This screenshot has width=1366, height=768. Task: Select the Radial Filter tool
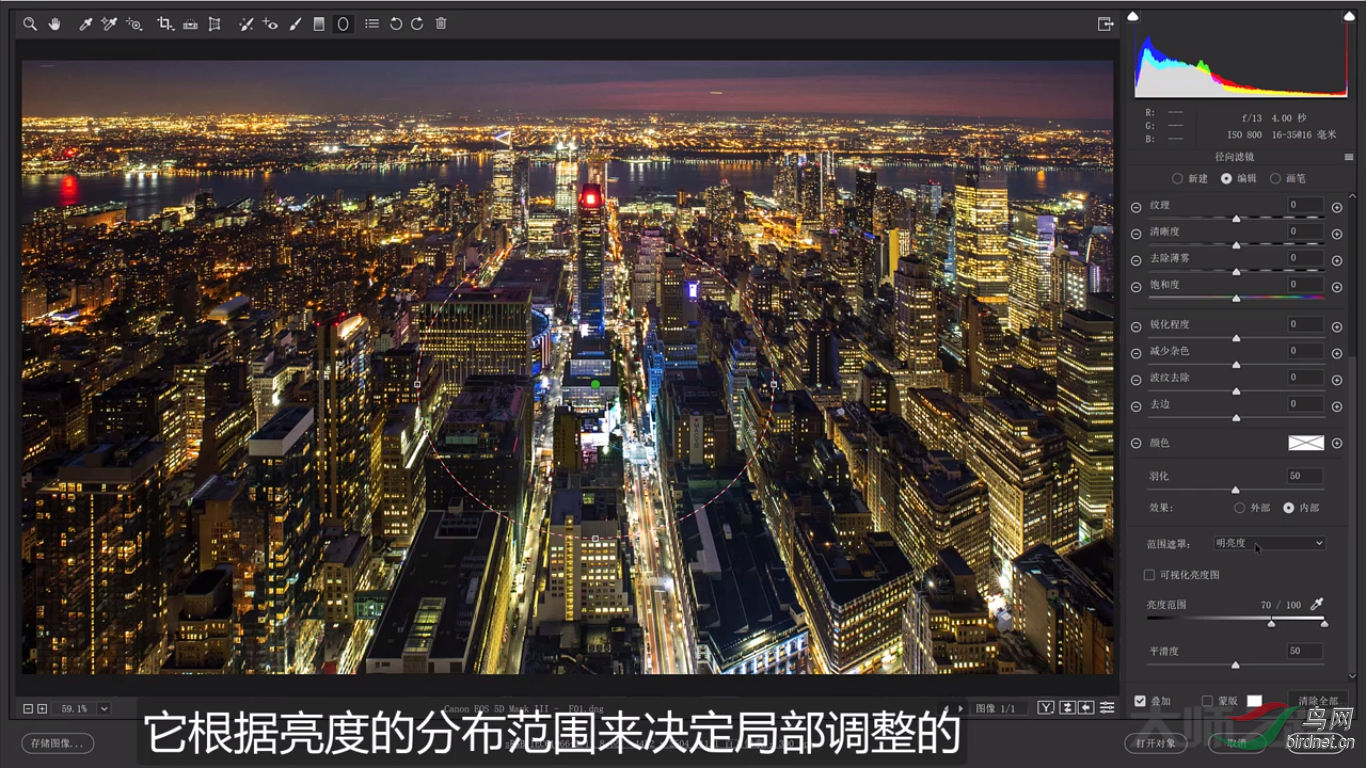tap(343, 23)
